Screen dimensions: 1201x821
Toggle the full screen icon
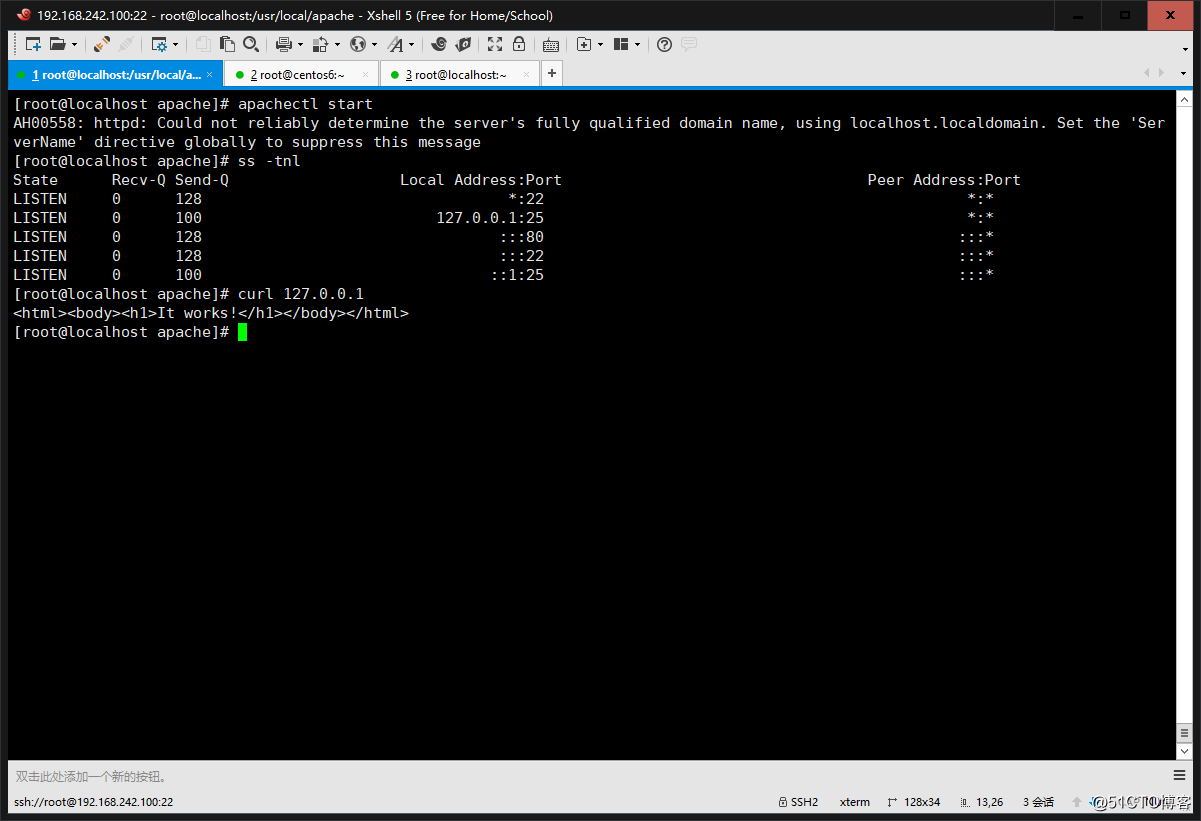[495, 44]
